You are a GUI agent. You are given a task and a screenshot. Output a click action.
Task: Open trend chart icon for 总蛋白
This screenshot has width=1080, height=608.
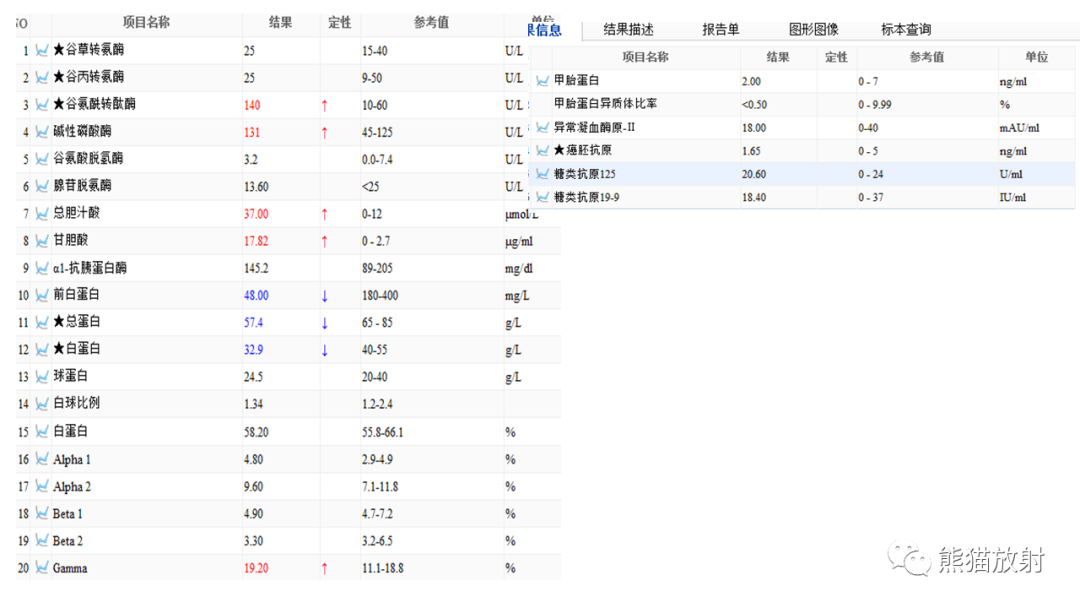click(42, 322)
